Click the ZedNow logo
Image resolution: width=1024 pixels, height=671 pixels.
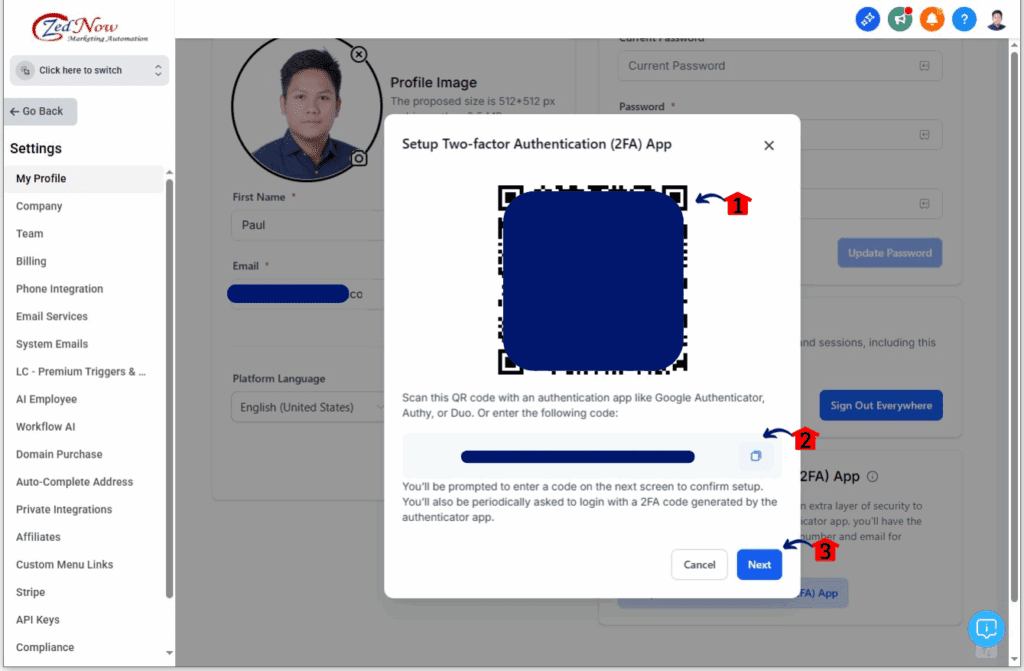(89, 27)
